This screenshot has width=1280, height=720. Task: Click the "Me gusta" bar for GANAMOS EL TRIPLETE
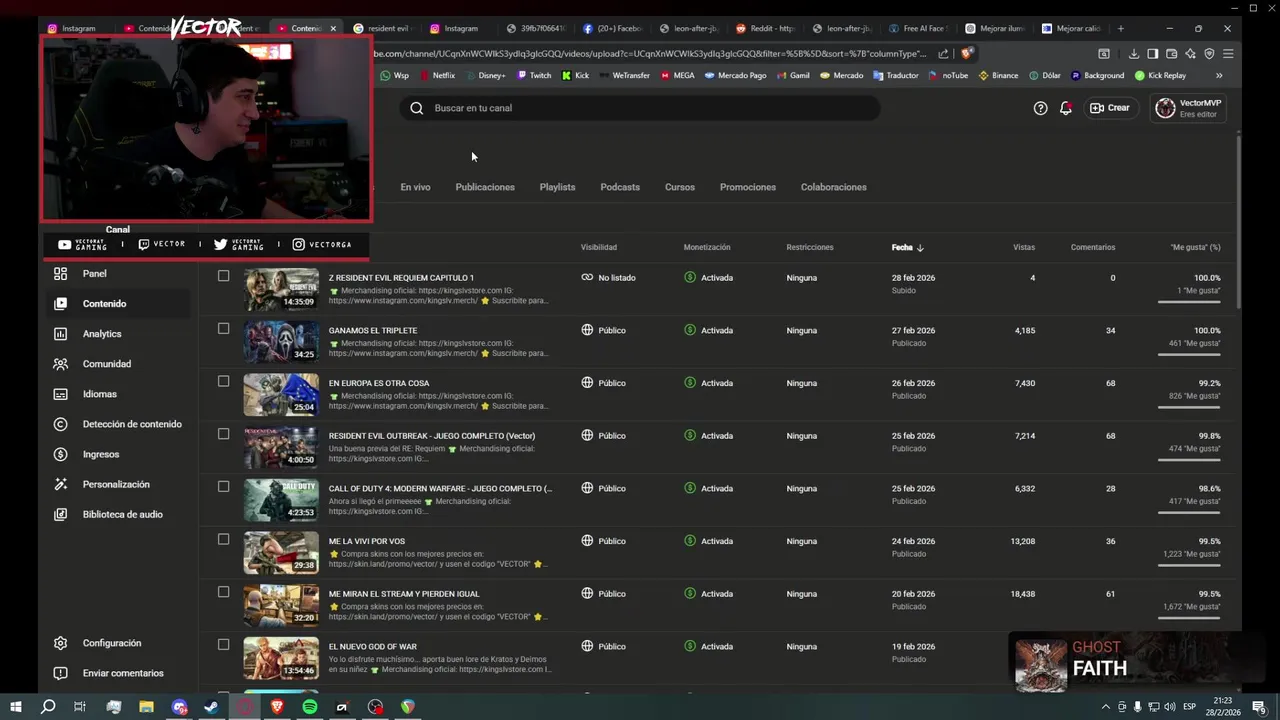click(1189, 353)
